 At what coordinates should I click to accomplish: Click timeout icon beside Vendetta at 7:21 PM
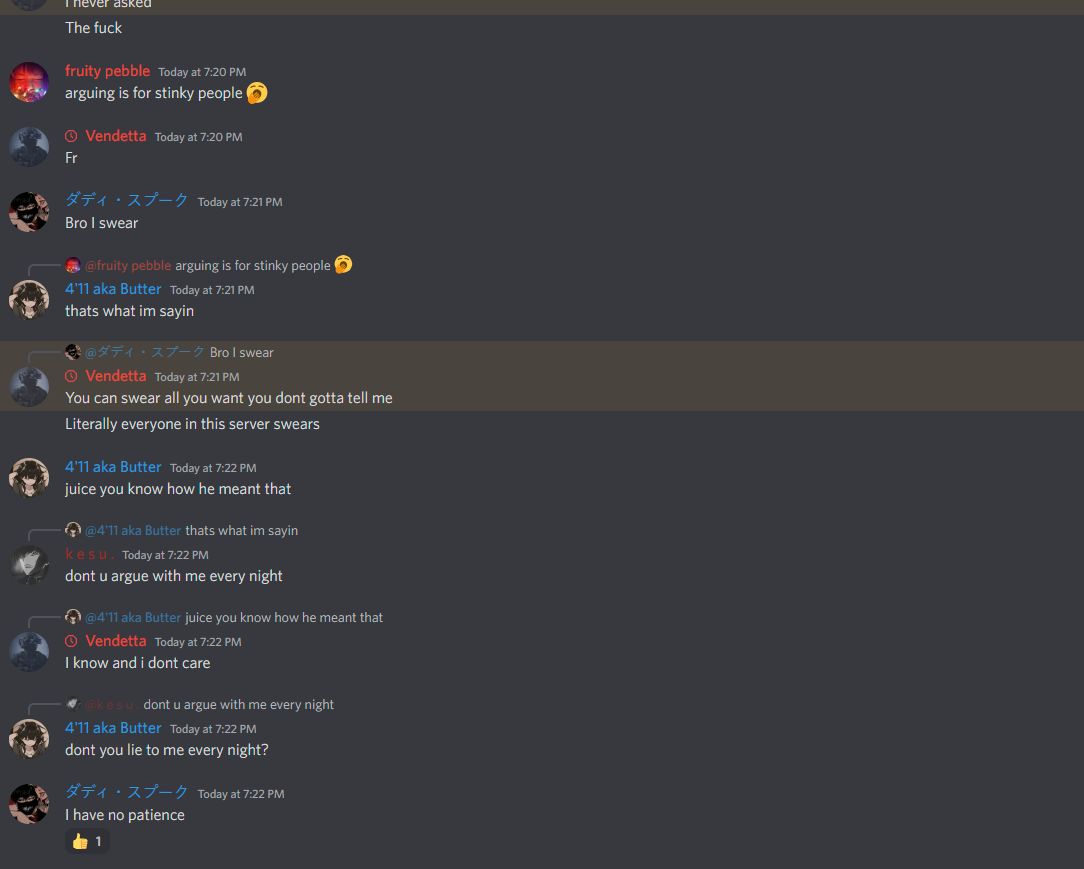(x=71, y=376)
